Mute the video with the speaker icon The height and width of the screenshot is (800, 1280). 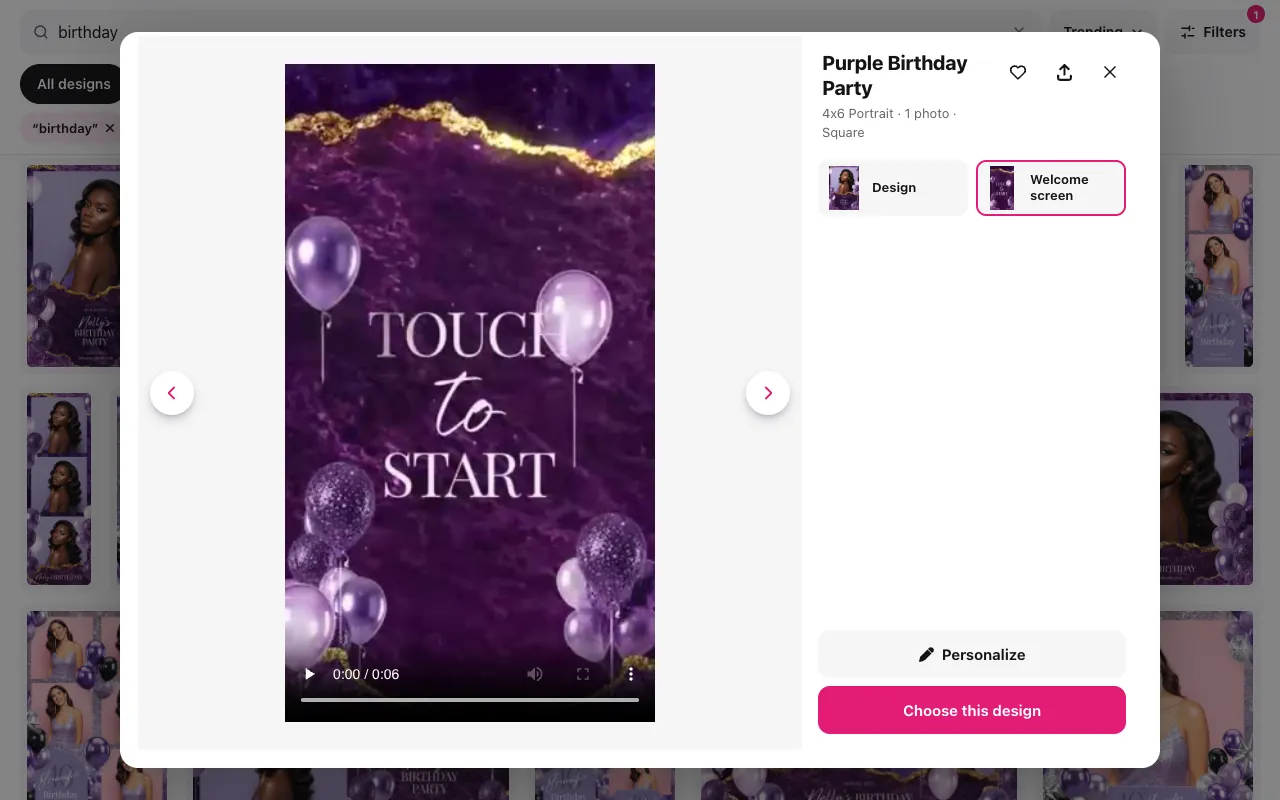pyautogui.click(x=535, y=674)
